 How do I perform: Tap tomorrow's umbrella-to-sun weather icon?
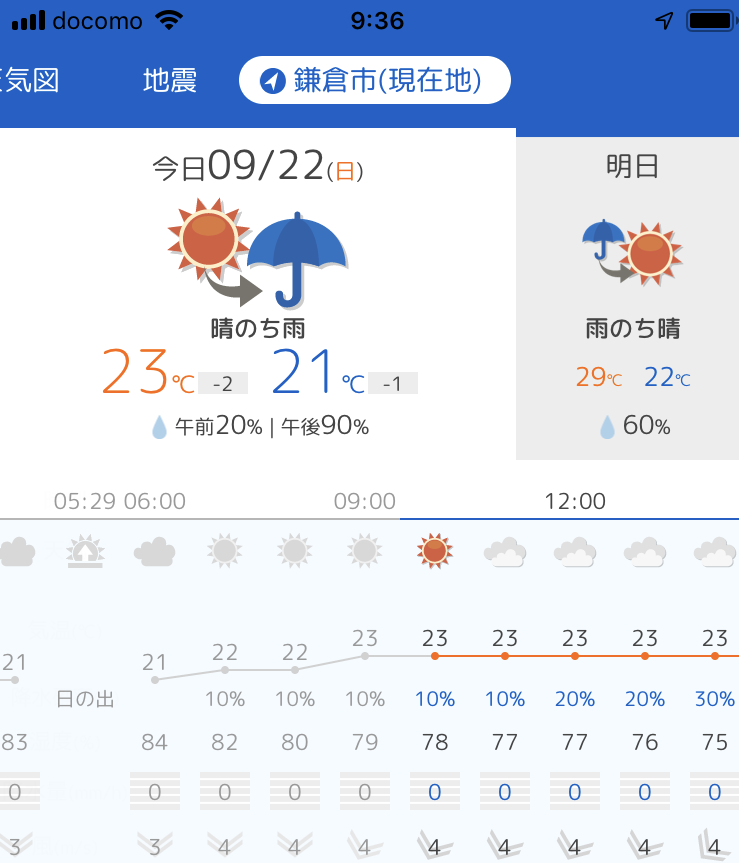tap(632, 252)
